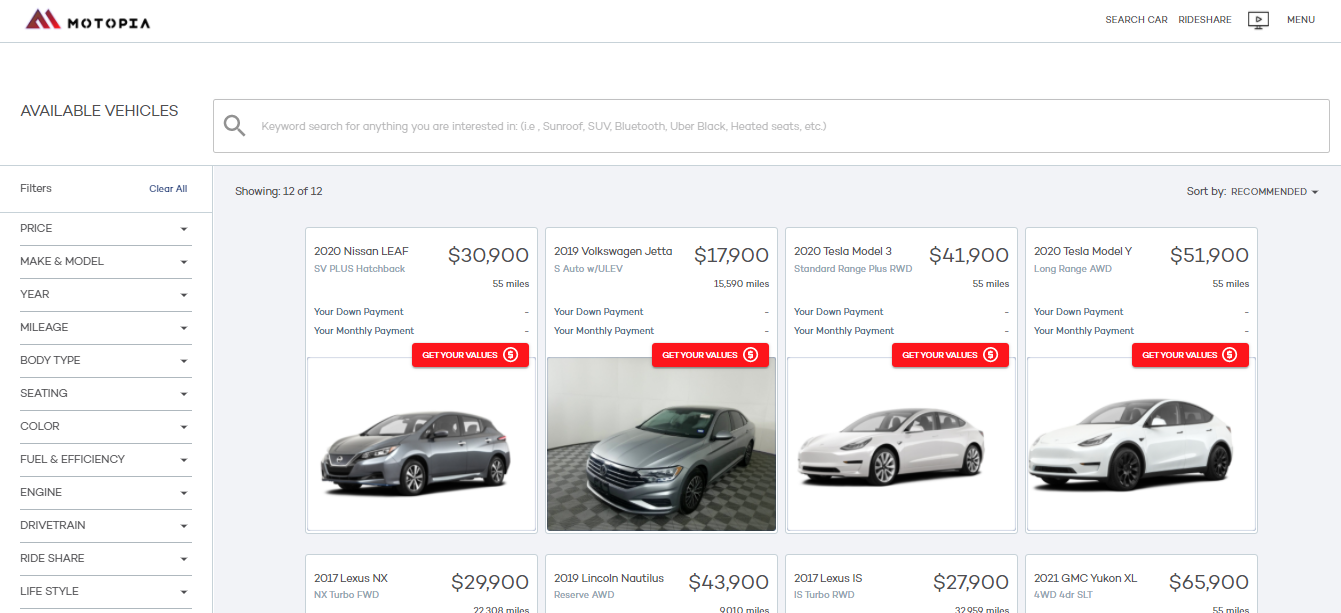
Task: Expand the Color filter section
Action: (x=104, y=427)
